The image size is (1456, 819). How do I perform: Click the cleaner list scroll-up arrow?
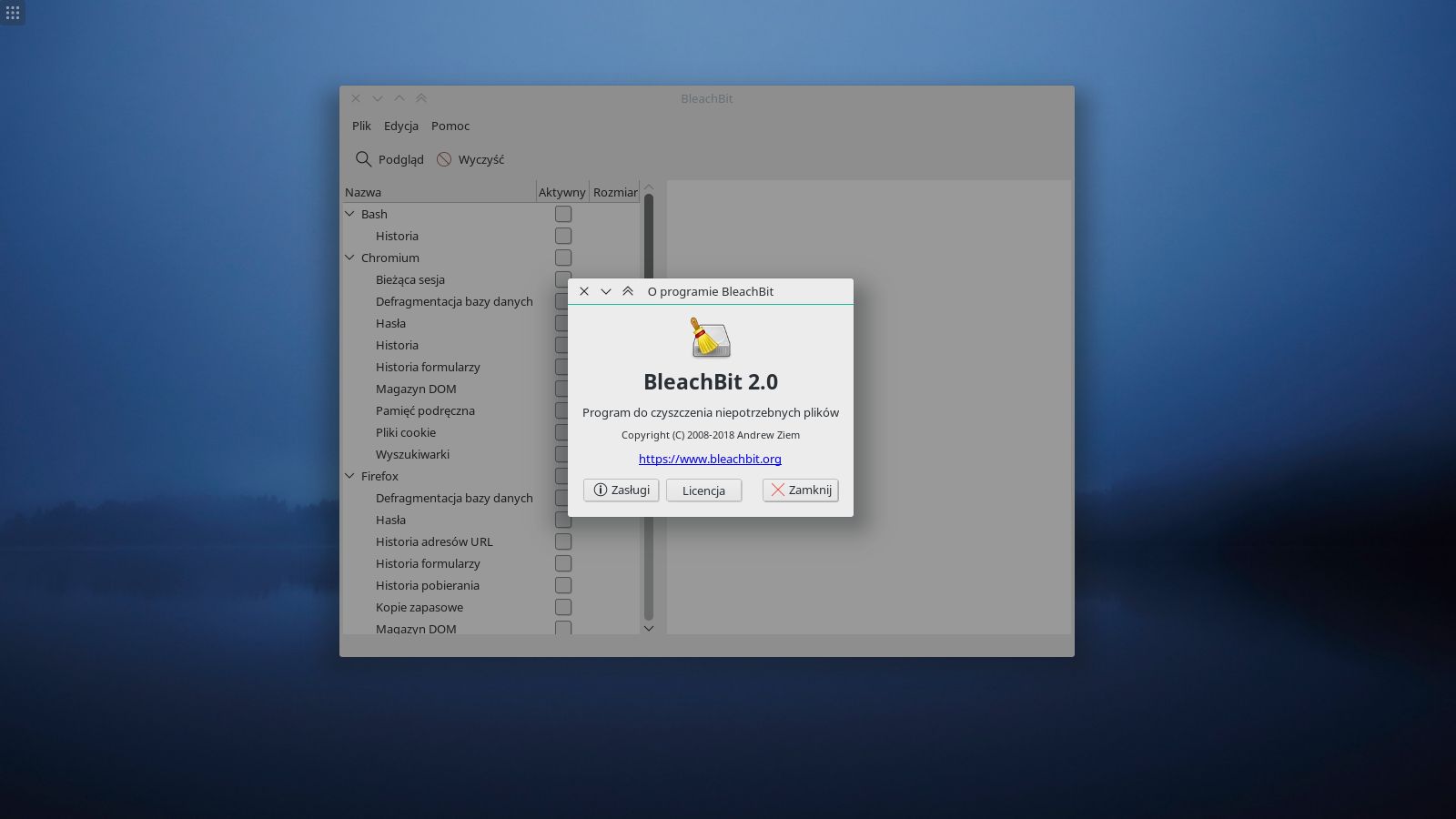[649, 187]
